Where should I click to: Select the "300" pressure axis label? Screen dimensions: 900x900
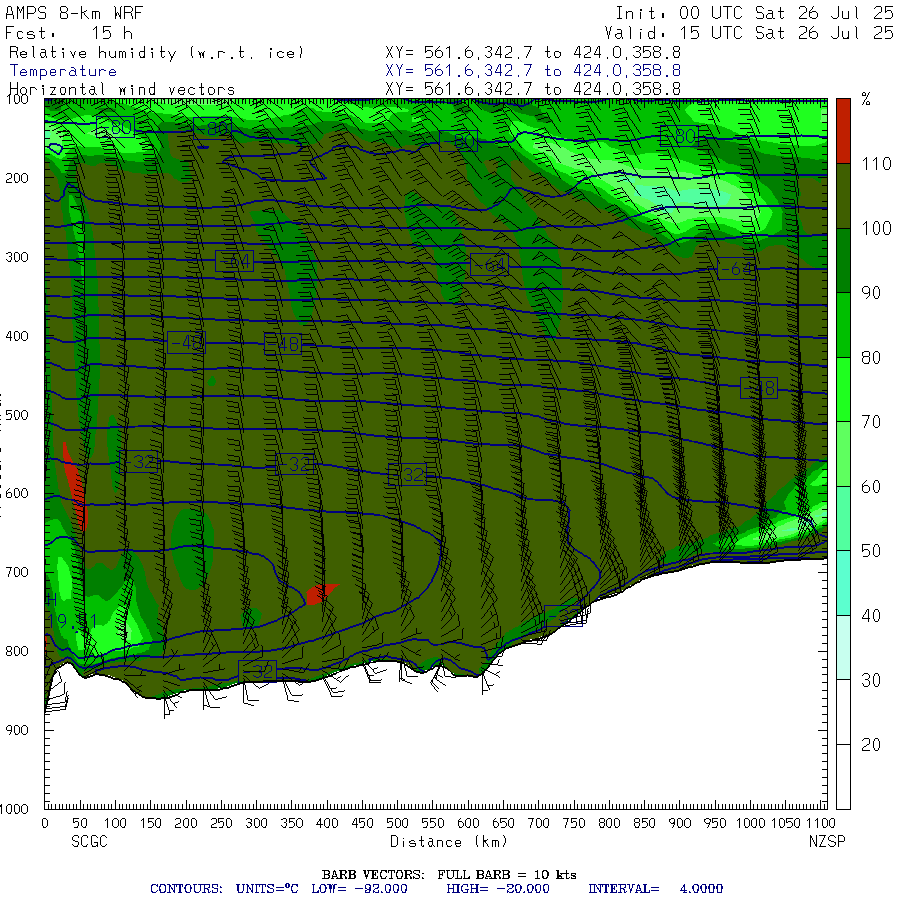coord(17,257)
